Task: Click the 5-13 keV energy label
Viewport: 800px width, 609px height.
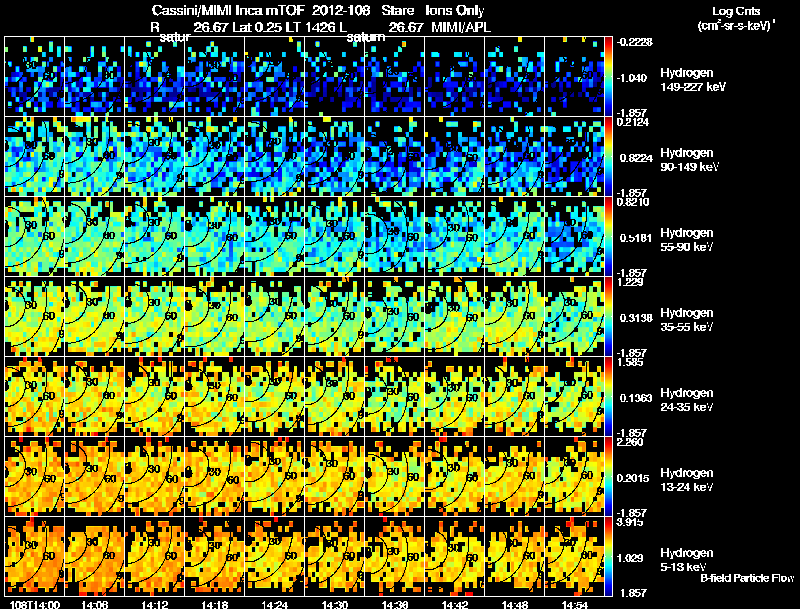Action: click(x=683, y=567)
